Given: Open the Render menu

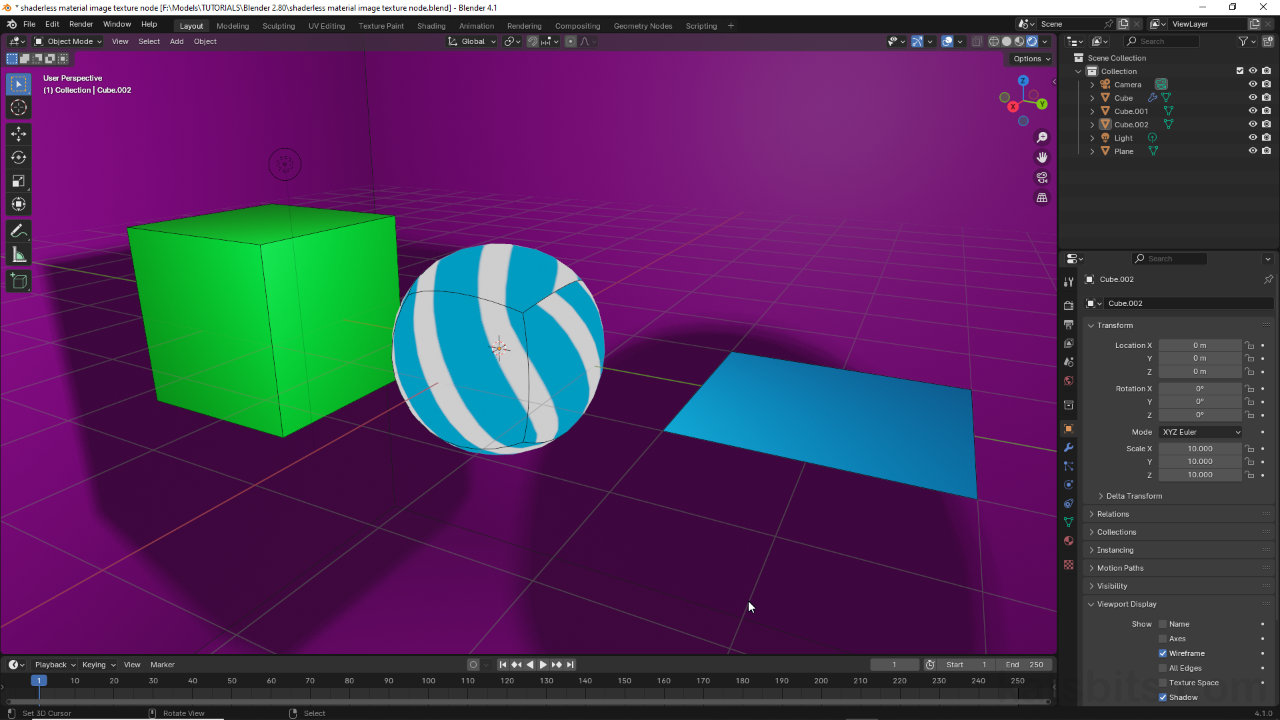Looking at the screenshot, I should click(81, 24).
